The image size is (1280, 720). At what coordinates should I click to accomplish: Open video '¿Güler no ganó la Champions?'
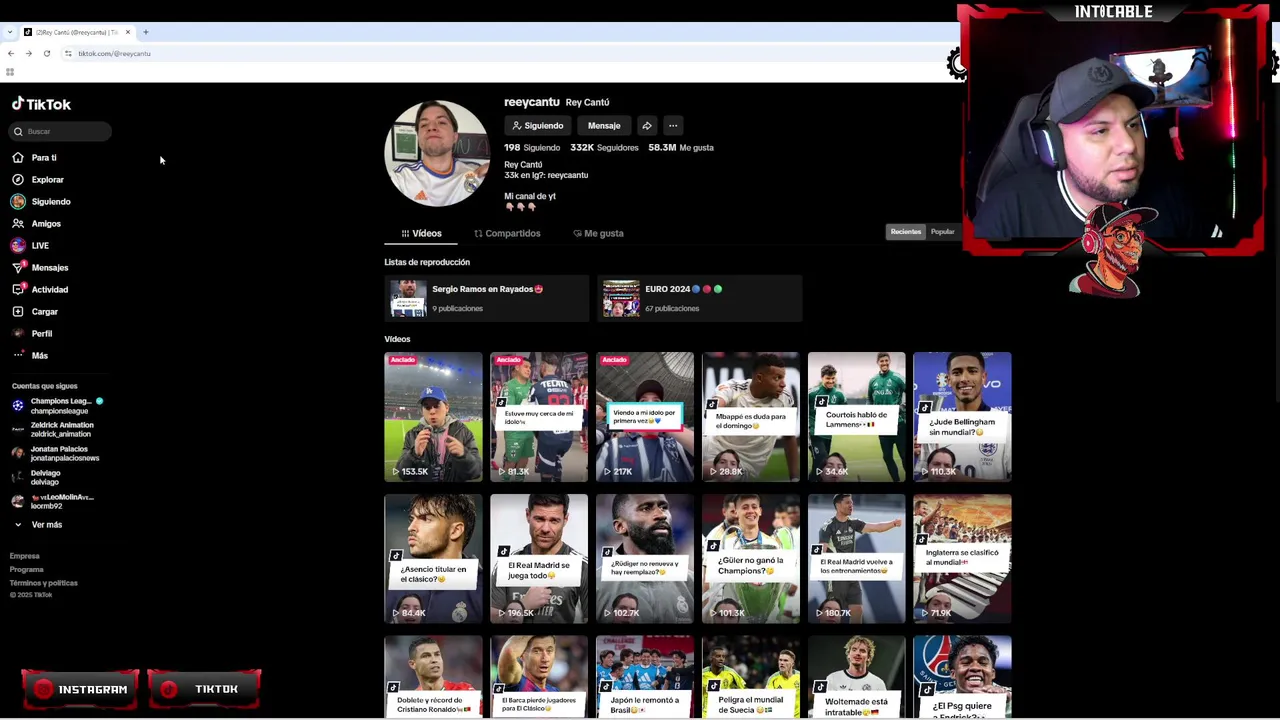point(751,558)
